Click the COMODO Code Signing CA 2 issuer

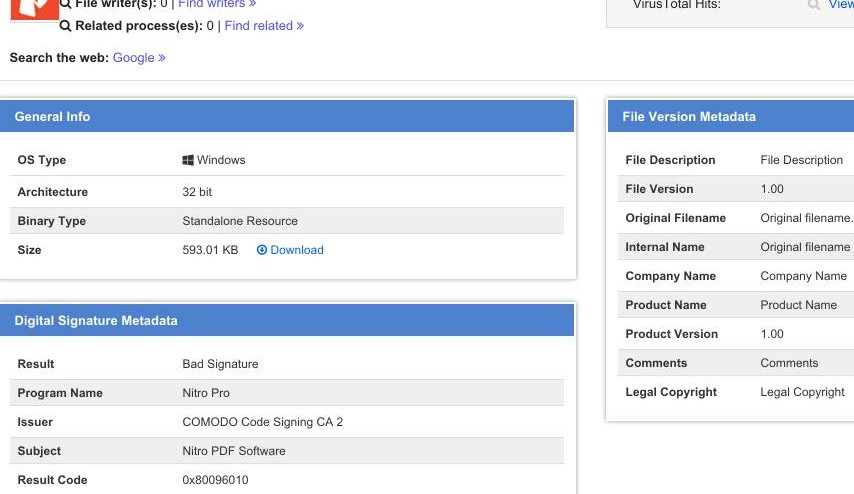262,422
